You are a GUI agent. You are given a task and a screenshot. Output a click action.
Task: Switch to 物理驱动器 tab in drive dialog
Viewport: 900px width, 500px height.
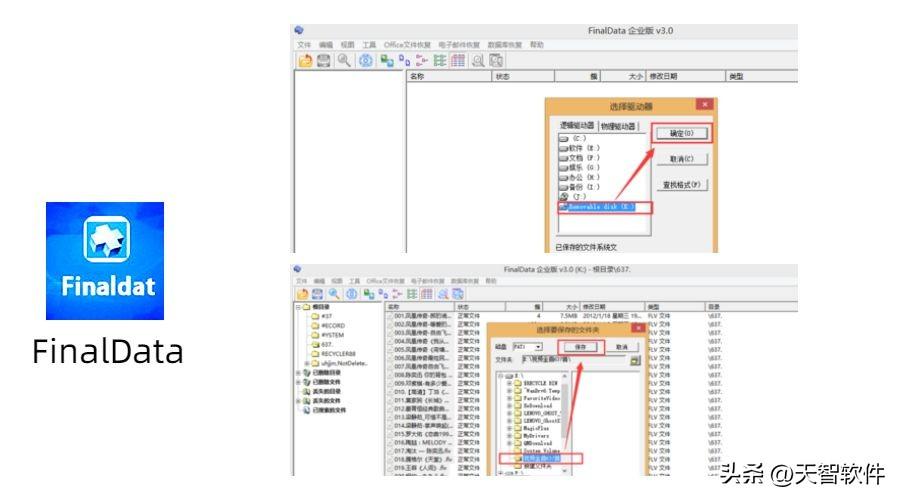point(618,126)
